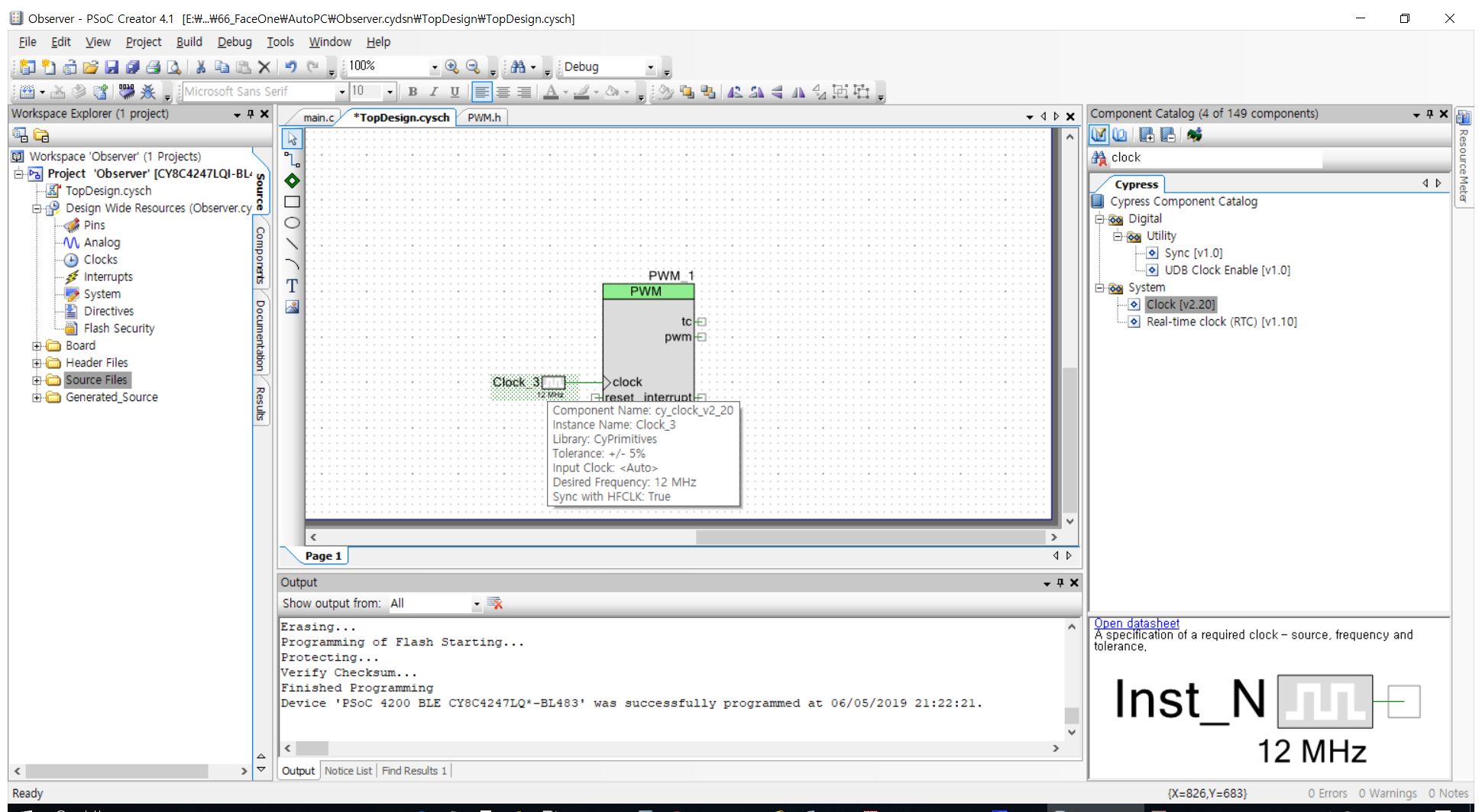Click the Find new components icon
The height and width of the screenshot is (812, 1482).
[1195, 135]
